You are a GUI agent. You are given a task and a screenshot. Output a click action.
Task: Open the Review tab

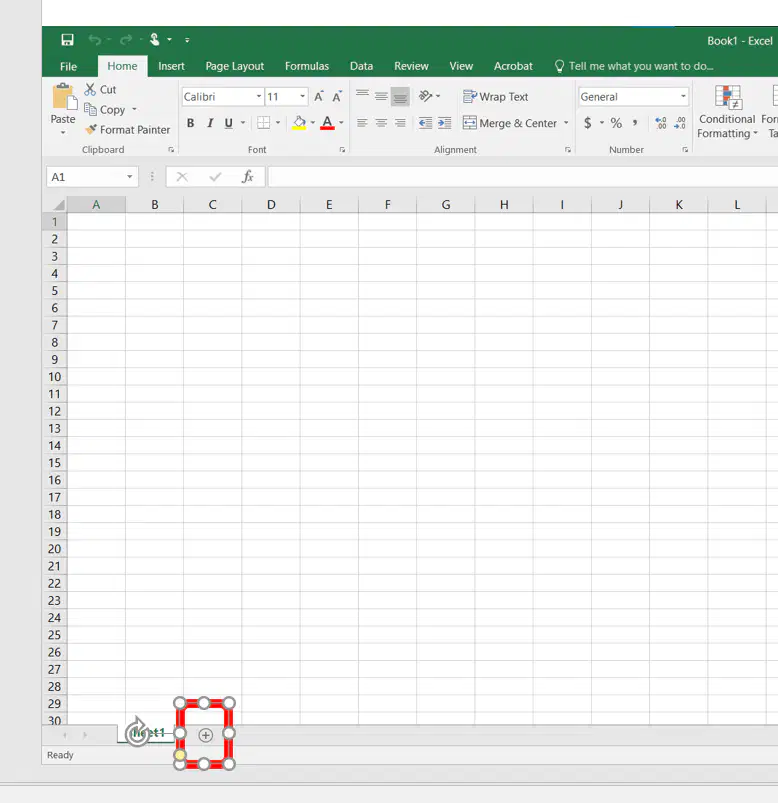(411, 66)
